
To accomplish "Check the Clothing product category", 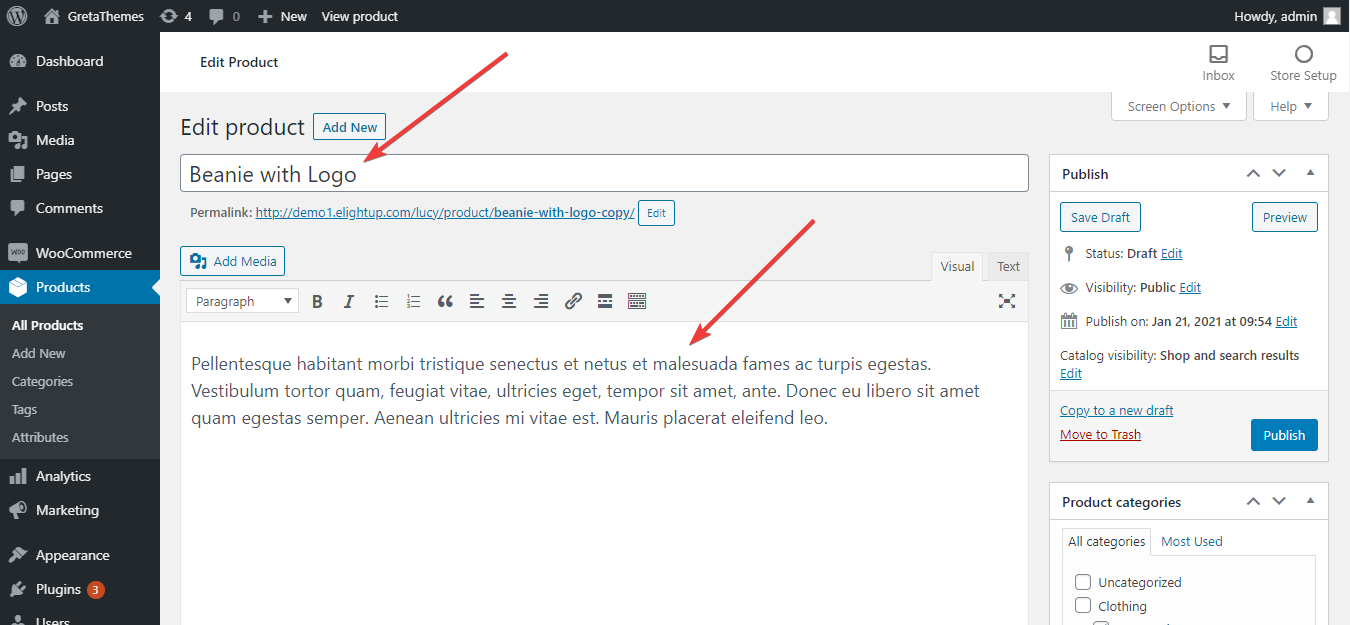I will (x=1083, y=605).
